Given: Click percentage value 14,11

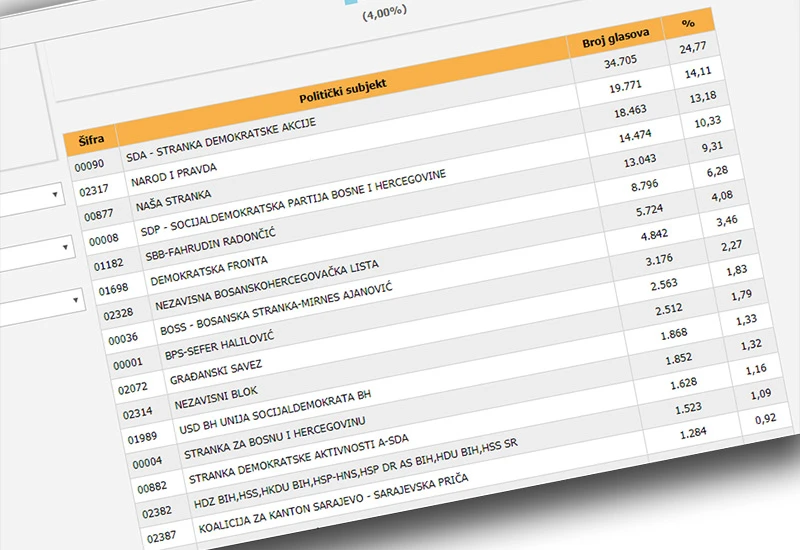Looking at the screenshot, I should click(698, 72).
